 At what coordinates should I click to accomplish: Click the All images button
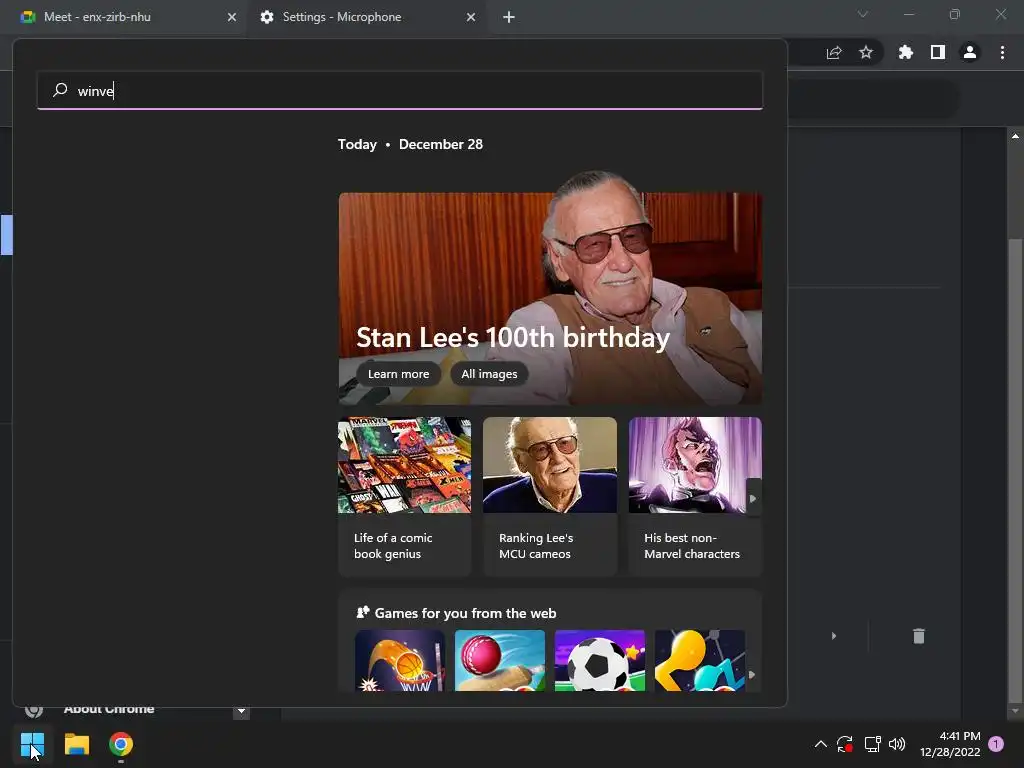[x=489, y=374]
